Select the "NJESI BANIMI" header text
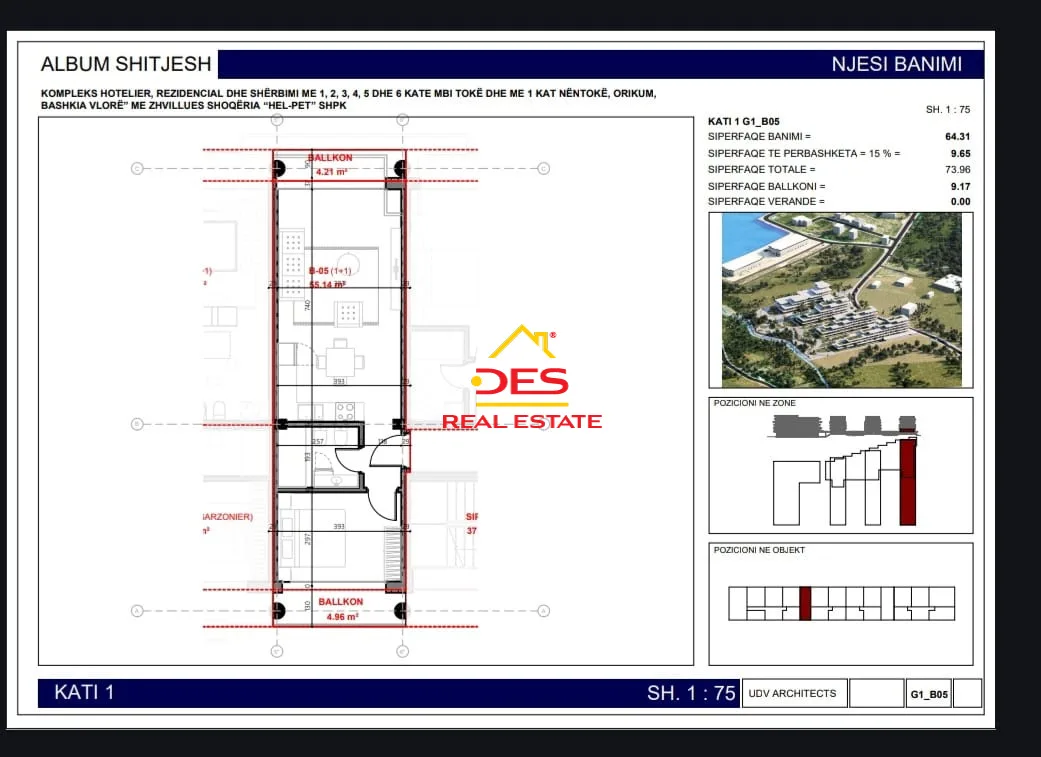This screenshot has width=1041, height=757. click(896, 64)
